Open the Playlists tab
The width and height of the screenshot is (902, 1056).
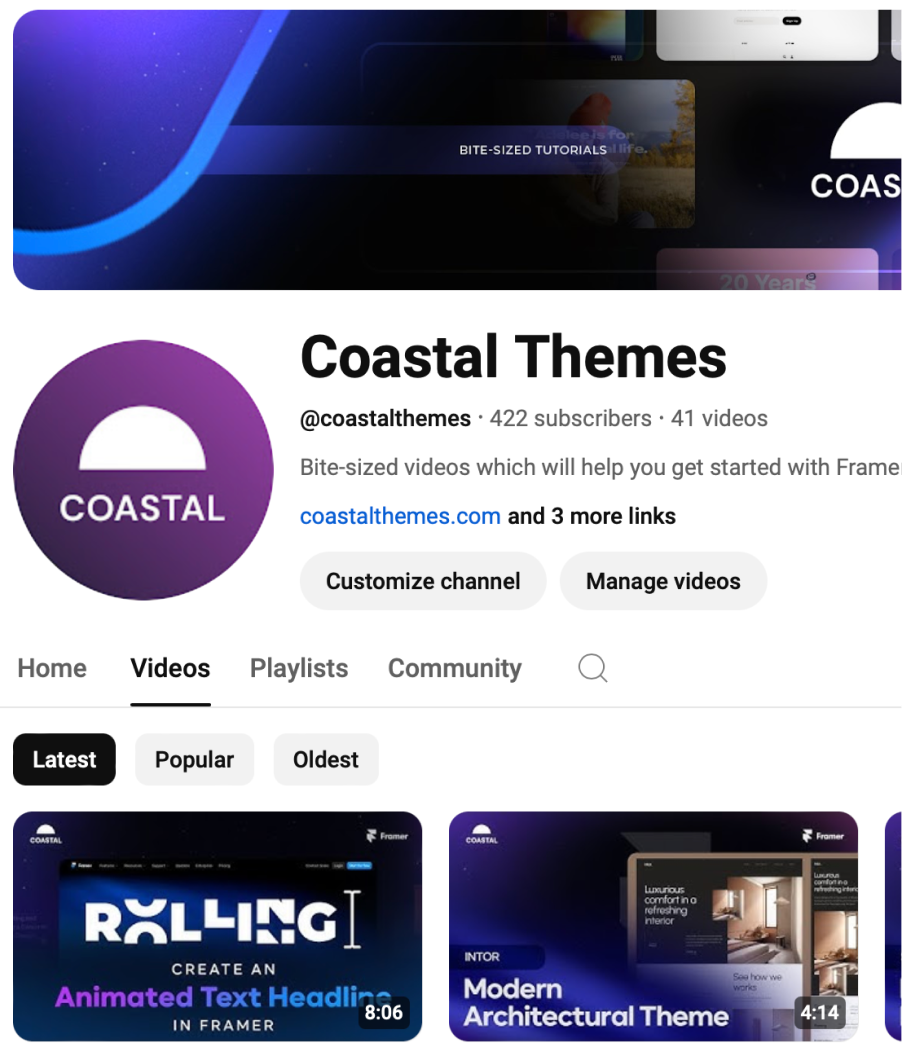click(299, 668)
